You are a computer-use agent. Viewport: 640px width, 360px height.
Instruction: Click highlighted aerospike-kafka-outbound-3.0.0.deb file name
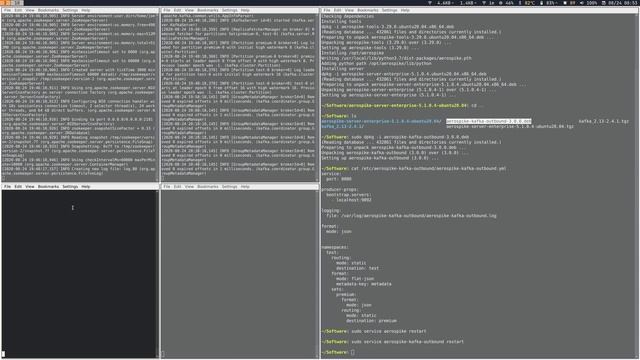[489, 121]
